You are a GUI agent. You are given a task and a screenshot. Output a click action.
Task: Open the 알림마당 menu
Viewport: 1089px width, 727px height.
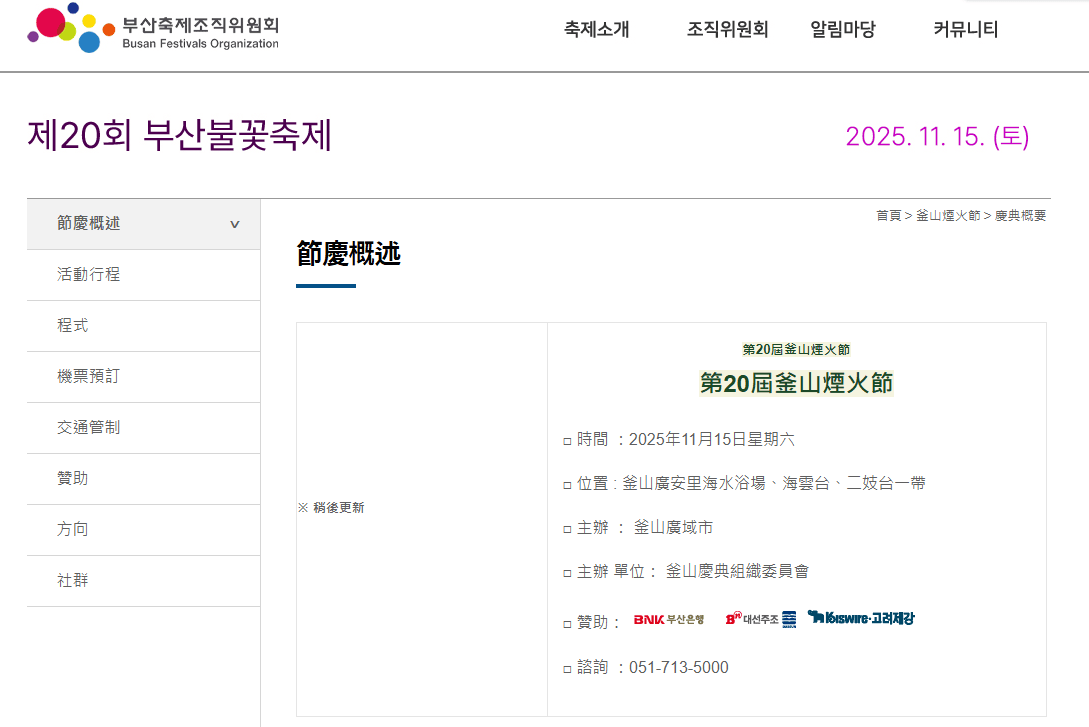tap(842, 30)
